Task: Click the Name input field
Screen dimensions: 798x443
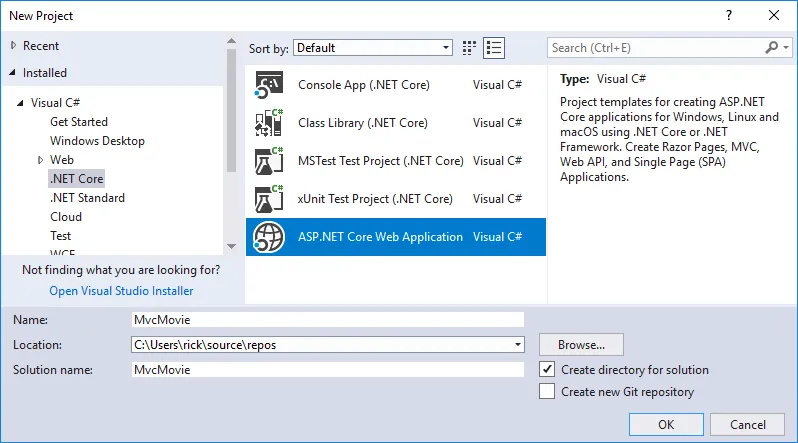Action: click(327, 320)
